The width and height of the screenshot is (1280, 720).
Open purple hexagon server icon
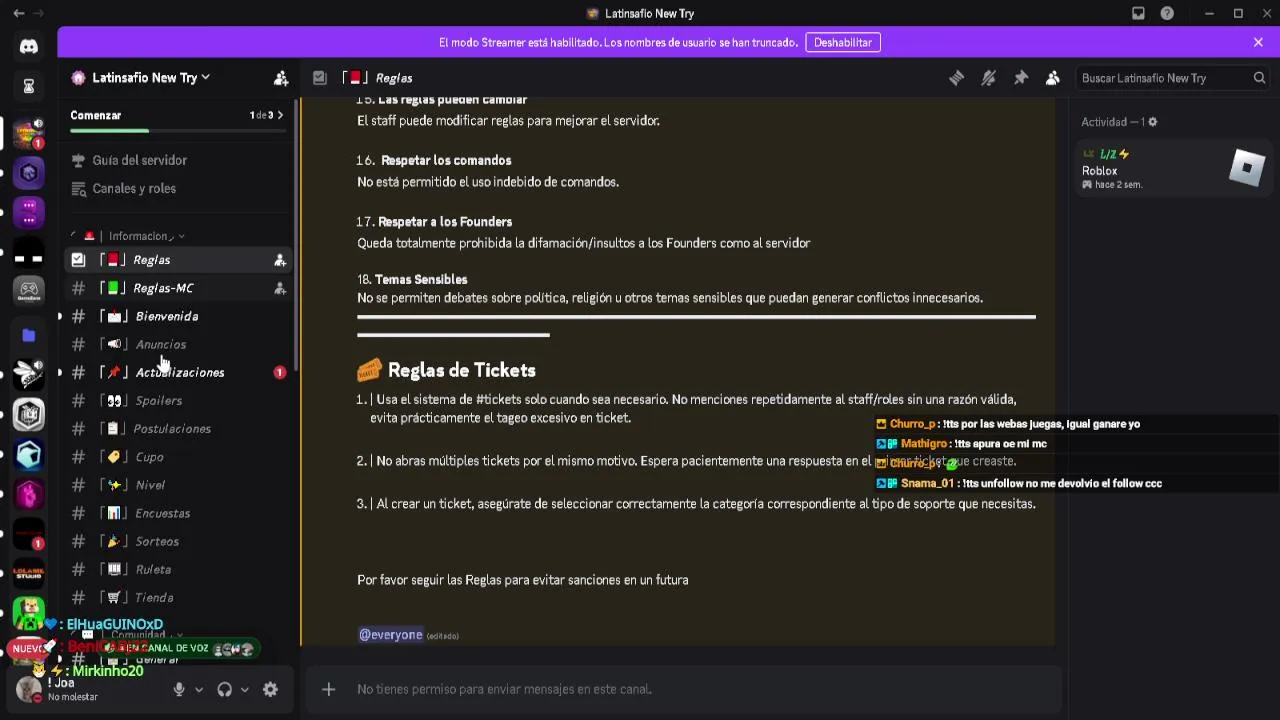click(x=29, y=173)
